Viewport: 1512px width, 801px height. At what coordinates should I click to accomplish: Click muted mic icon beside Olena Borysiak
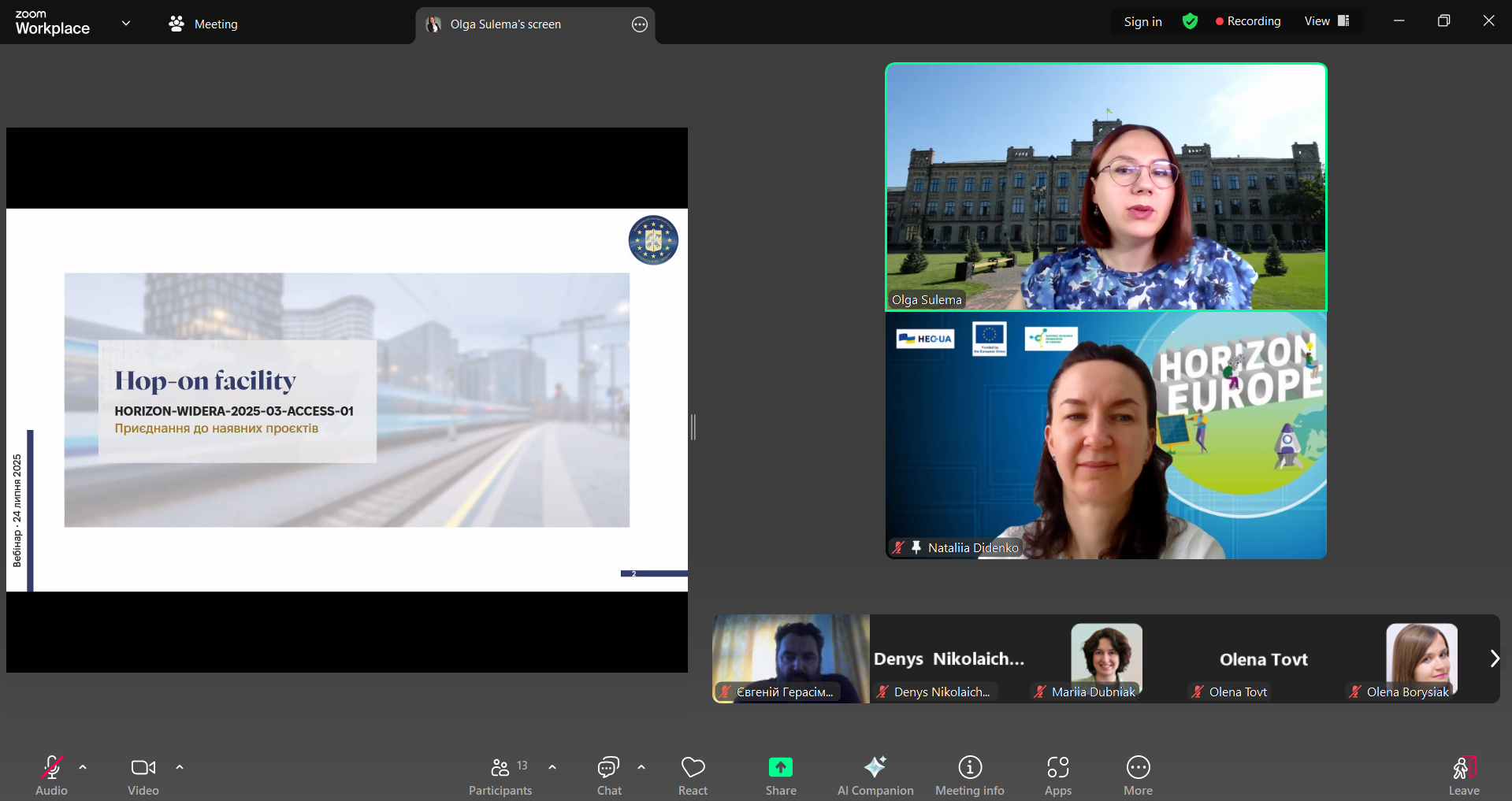click(1355, 692)
